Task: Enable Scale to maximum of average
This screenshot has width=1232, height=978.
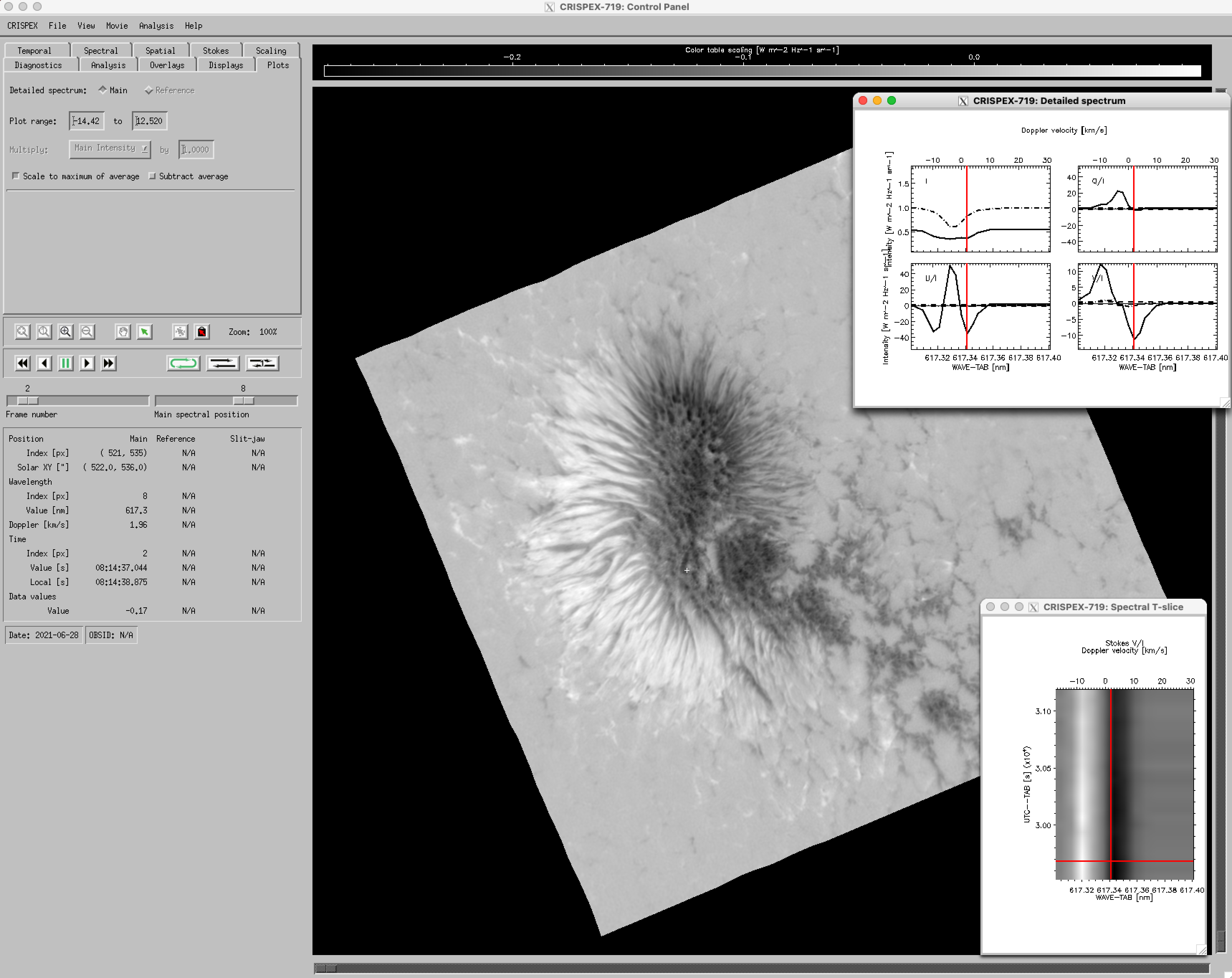Action: point(16,176)
